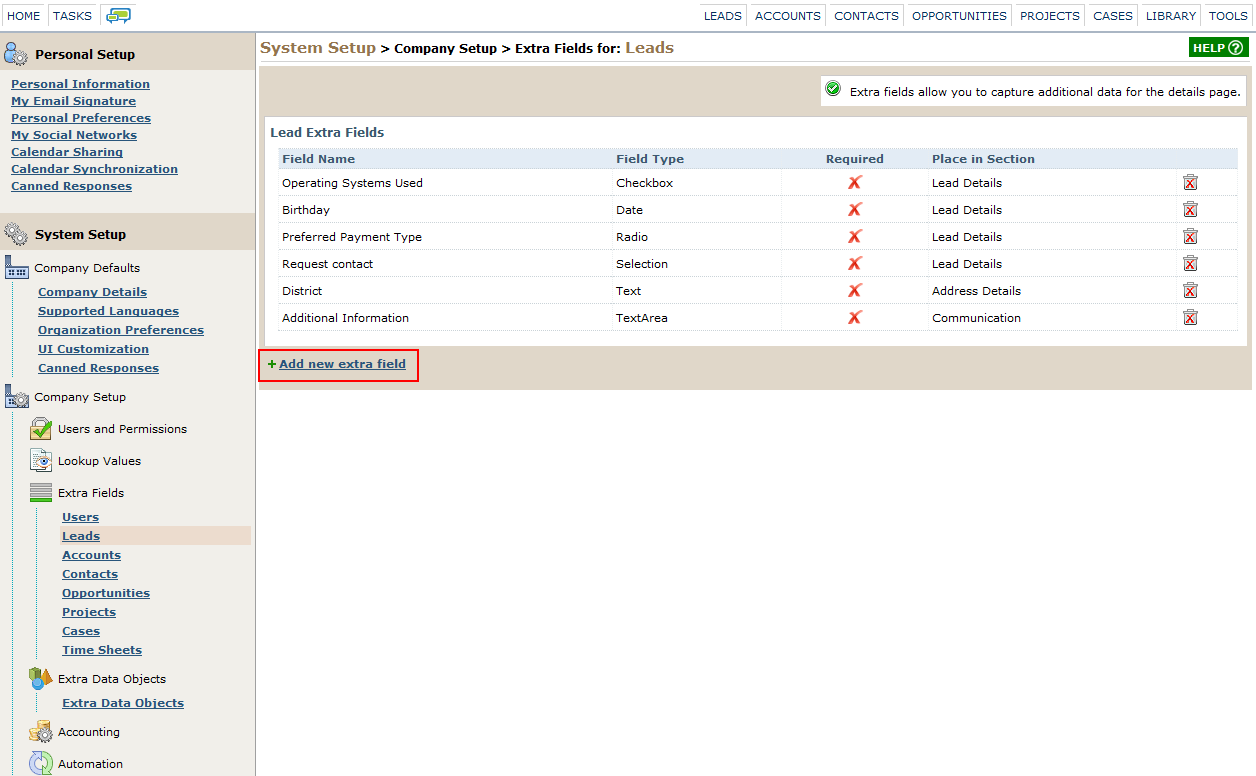Open the LIBRARY tab
Image resolution: width=1256 pixels, height=776 pixels.
click(1171, 16)
